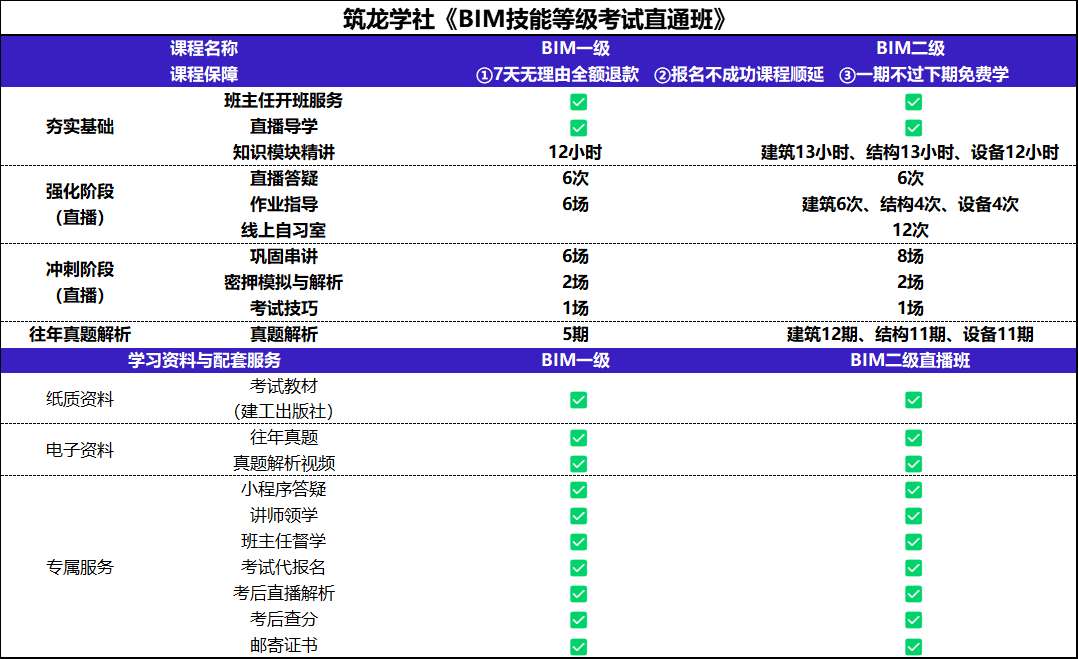
Task: Toggle BIM二级直播班 checkbox for 考后直播解析
Action: click(x=913, y=593)
